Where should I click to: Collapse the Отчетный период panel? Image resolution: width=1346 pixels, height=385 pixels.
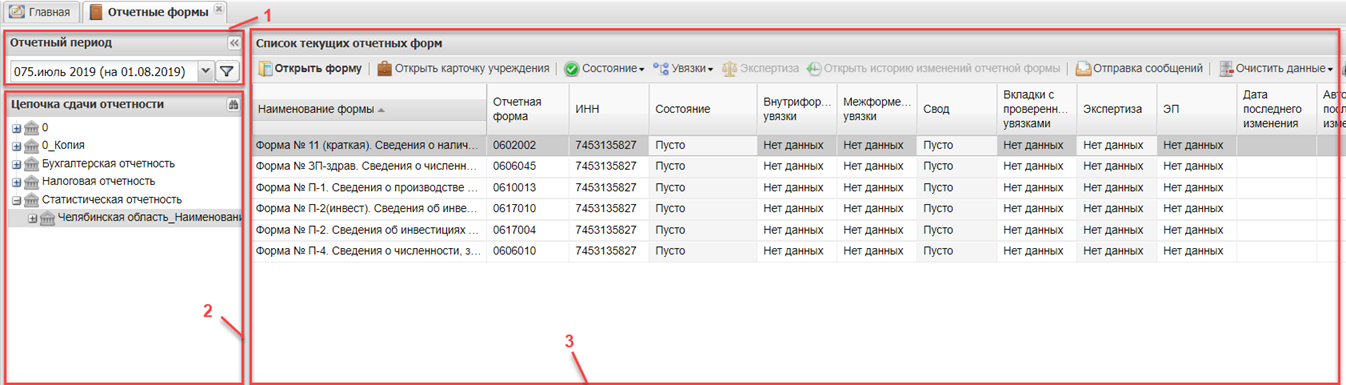click(x=233, y=43)
